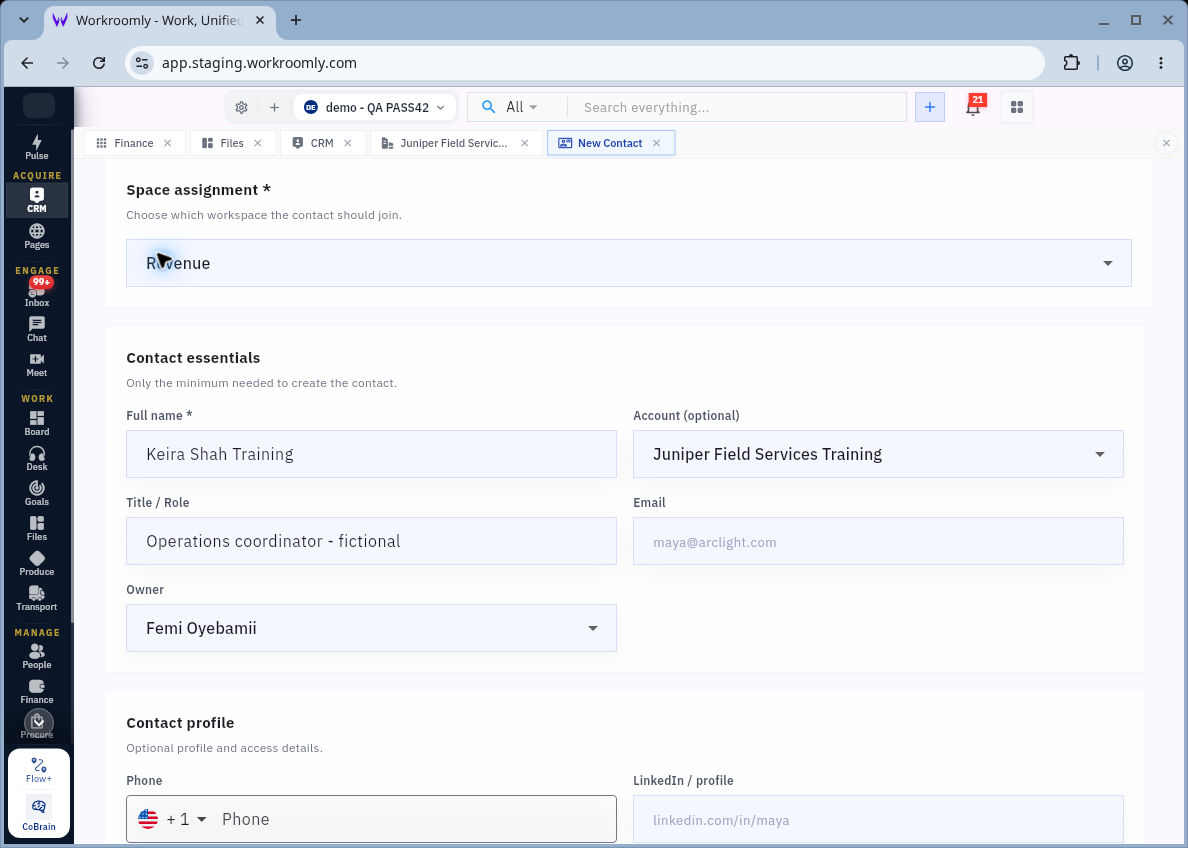Open phone country code +1 selector
Viewport: 1188px width, 848px height.
pos(173,819)
